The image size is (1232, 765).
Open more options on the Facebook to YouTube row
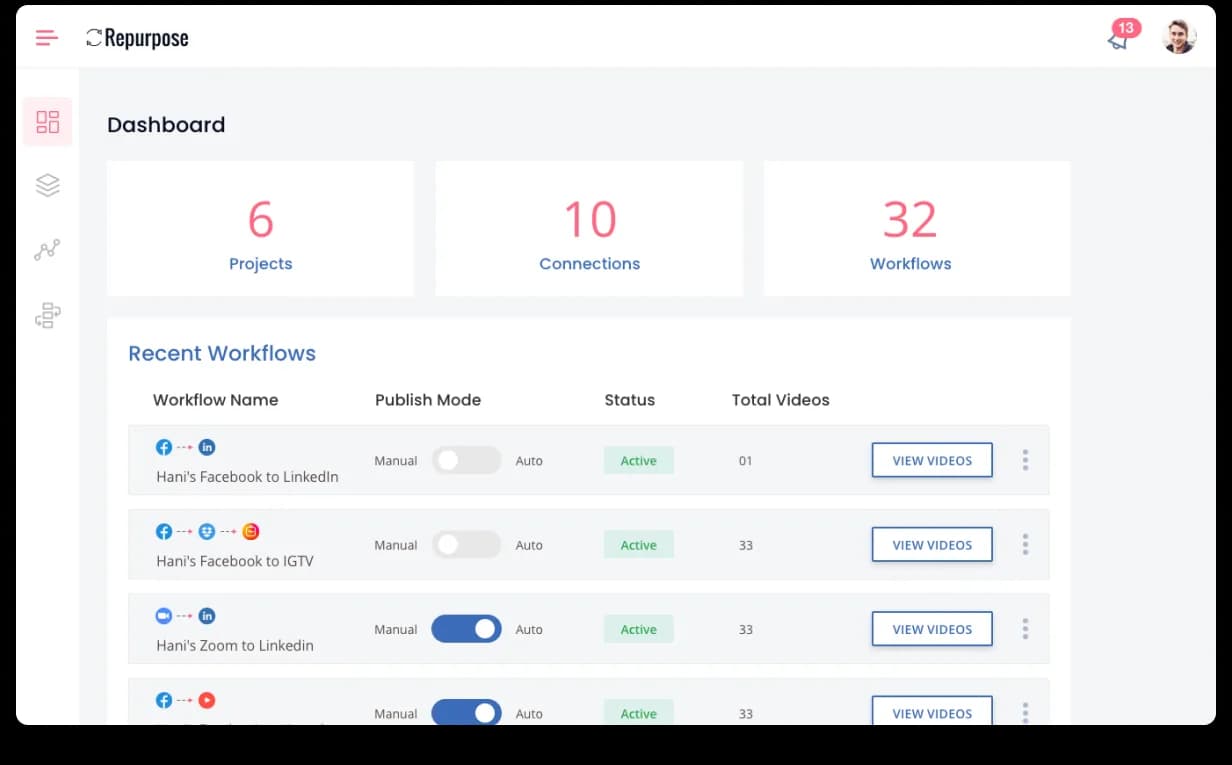(x=1025, y=712)
